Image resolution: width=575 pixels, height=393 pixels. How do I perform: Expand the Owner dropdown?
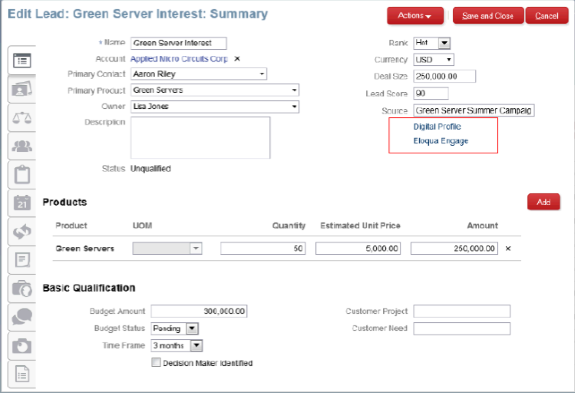[x=294, y=106]
